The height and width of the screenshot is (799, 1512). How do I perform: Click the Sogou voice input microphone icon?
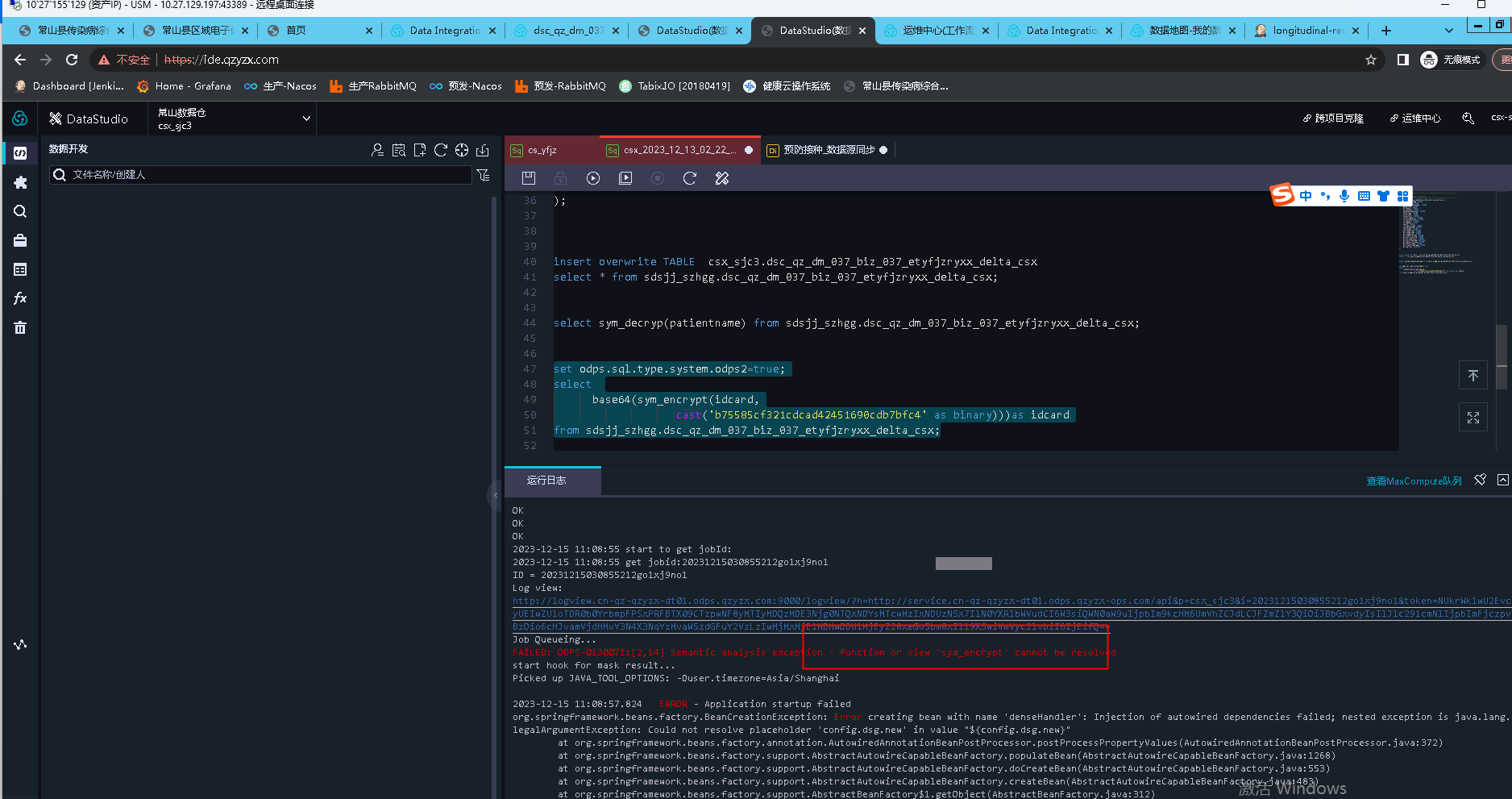coord(1344,196)
